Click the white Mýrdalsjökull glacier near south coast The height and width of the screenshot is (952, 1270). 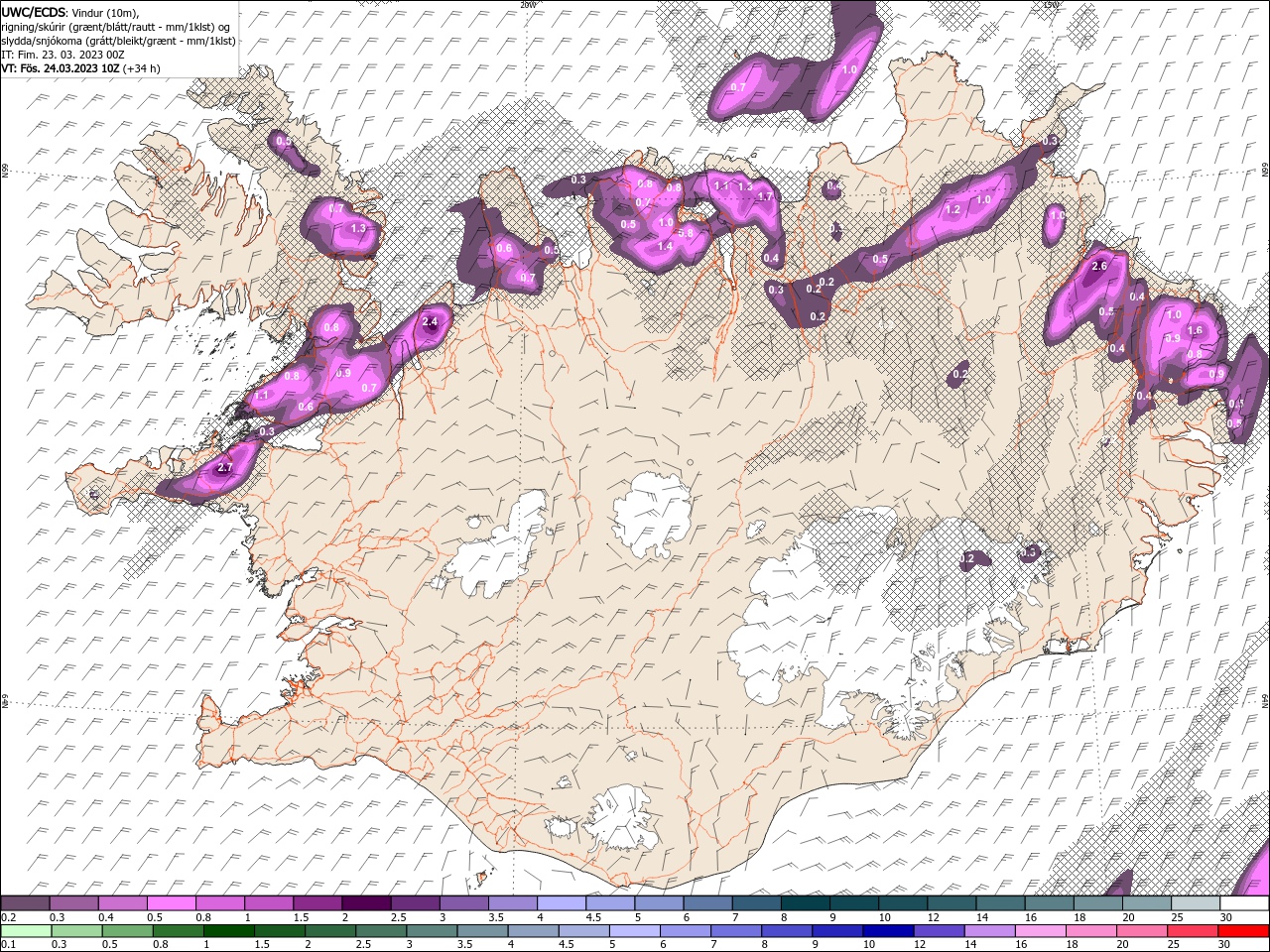(622, 818)
